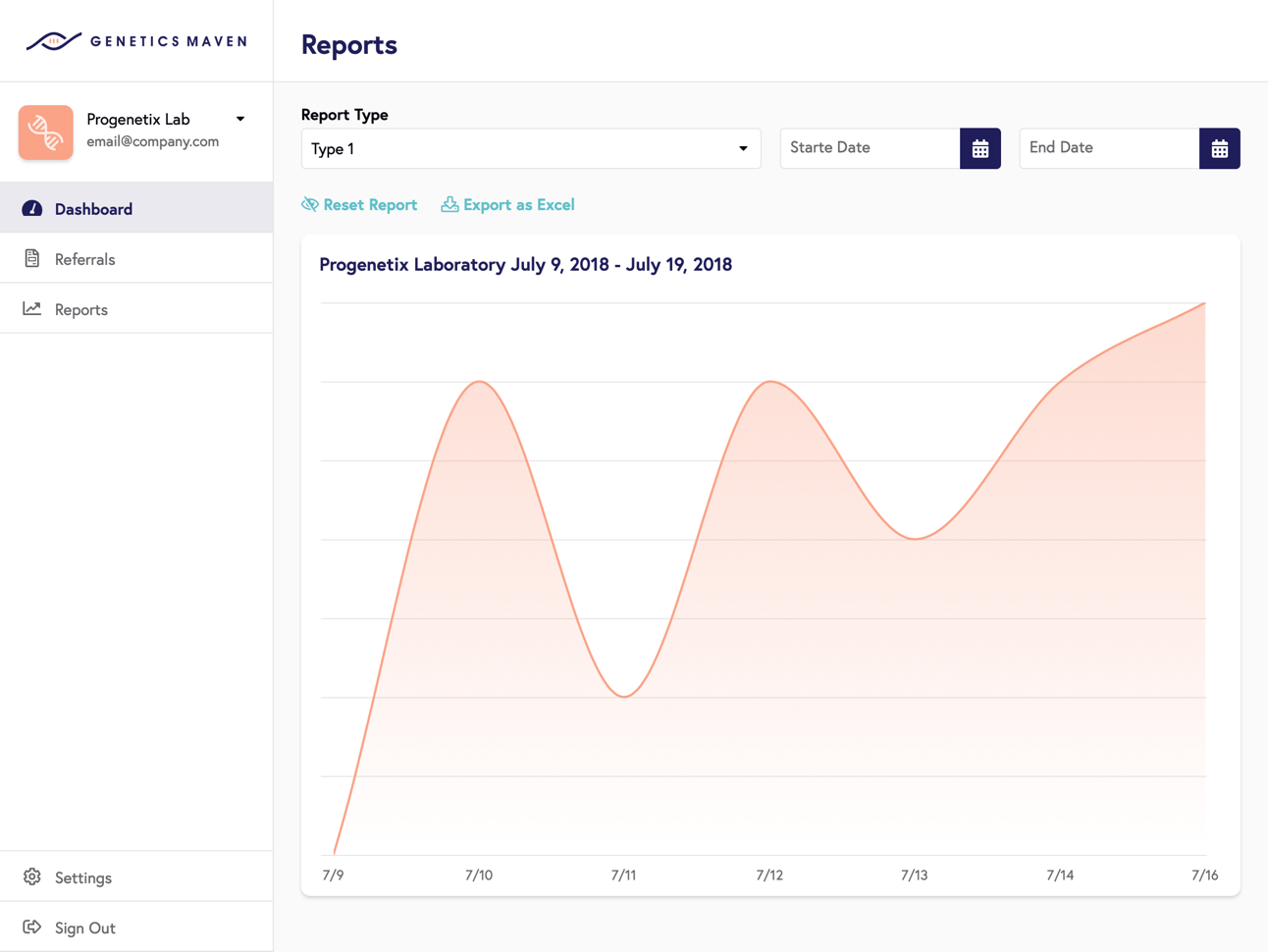Screen dimensions: 1268x952
Task: Click the Reset Report link
Action: 359,204
